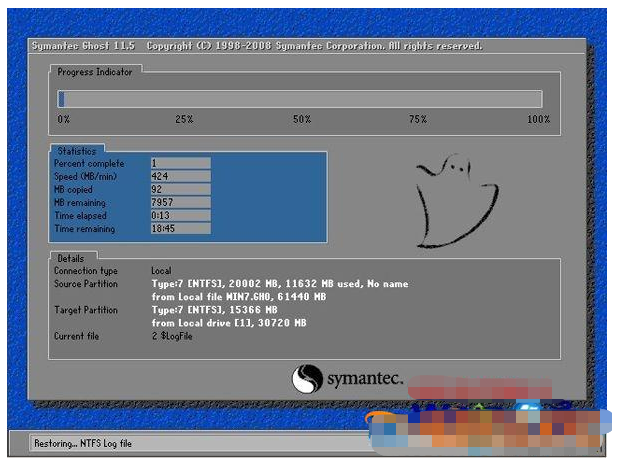Select the Speed (MB/min) value 424
The height and width of the screenshot is (458, 618).
pyautogui.click(x=181, y=176)
